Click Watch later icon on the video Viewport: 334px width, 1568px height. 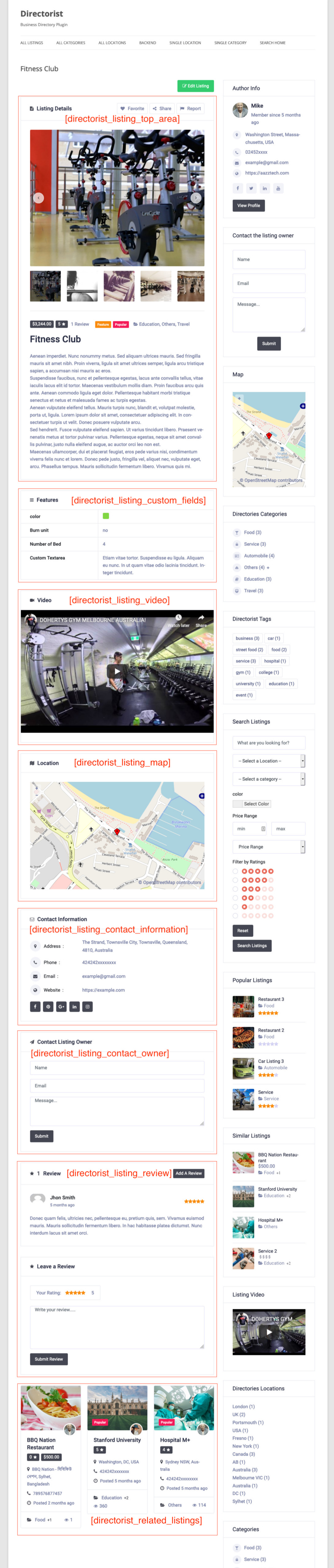[179, 618]
